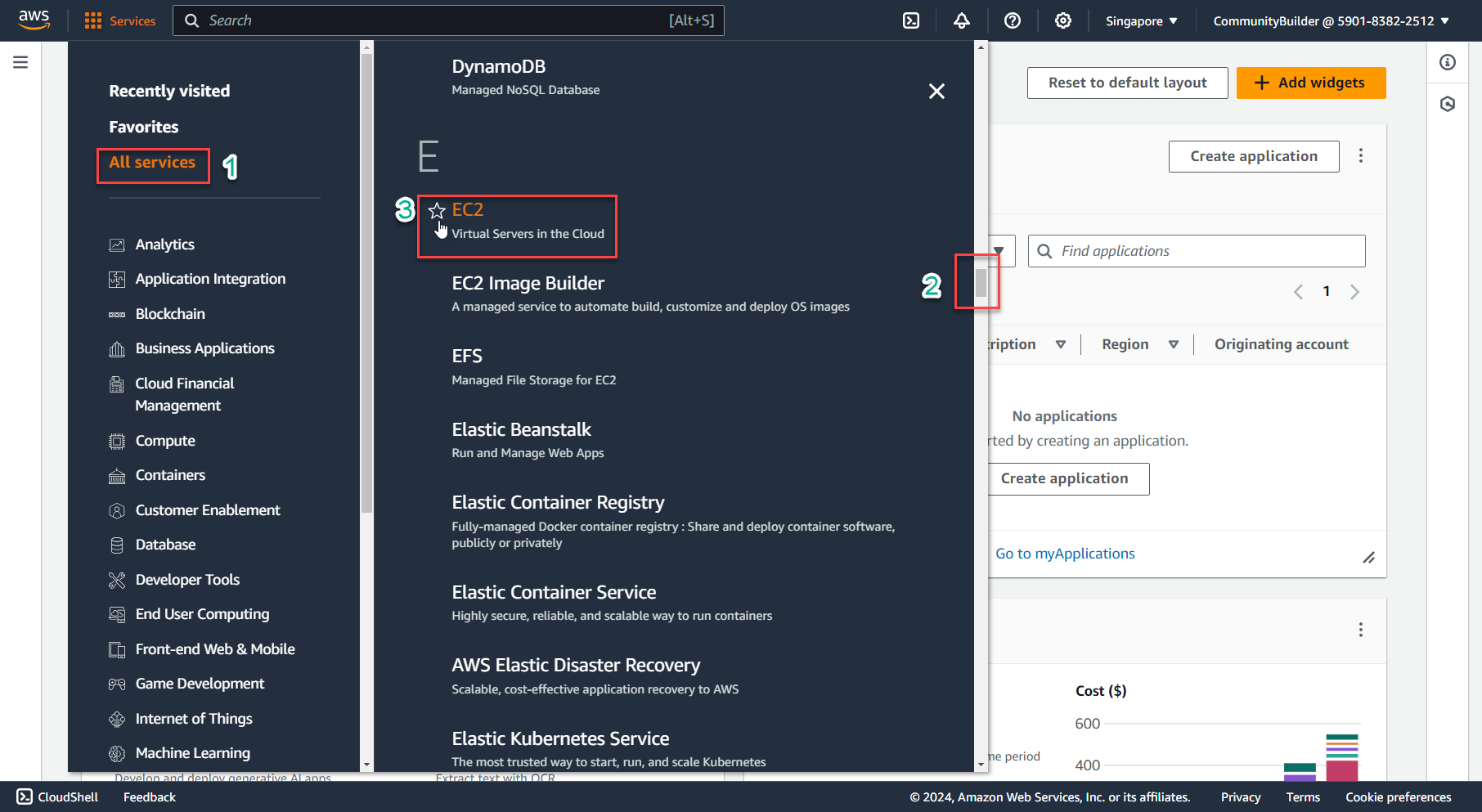Follow the Go to myApplications link

coord(1065,553)
